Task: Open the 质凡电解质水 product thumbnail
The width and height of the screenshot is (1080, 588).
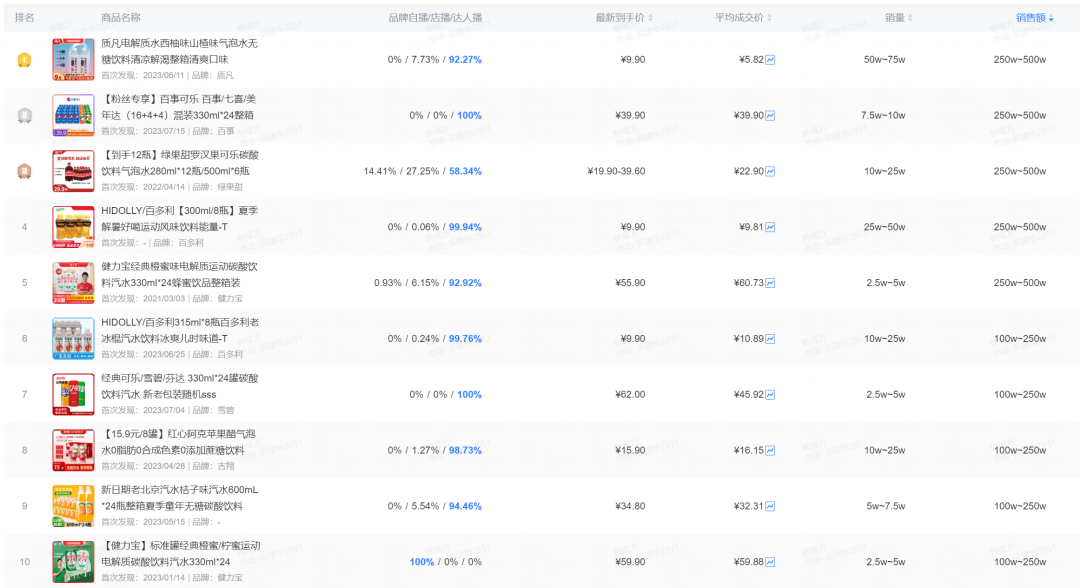Action: [x=73, y=59]
